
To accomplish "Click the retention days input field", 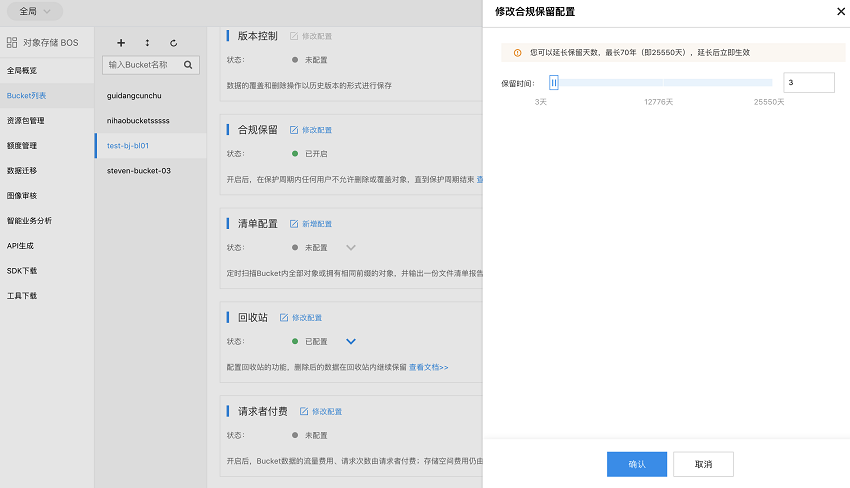I will pyautogui.click(x=808, y=83).
